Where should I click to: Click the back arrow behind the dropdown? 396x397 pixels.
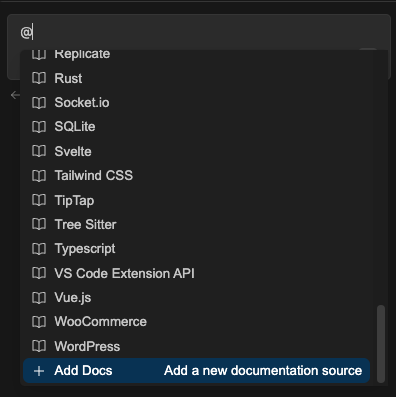pos(15,95)
